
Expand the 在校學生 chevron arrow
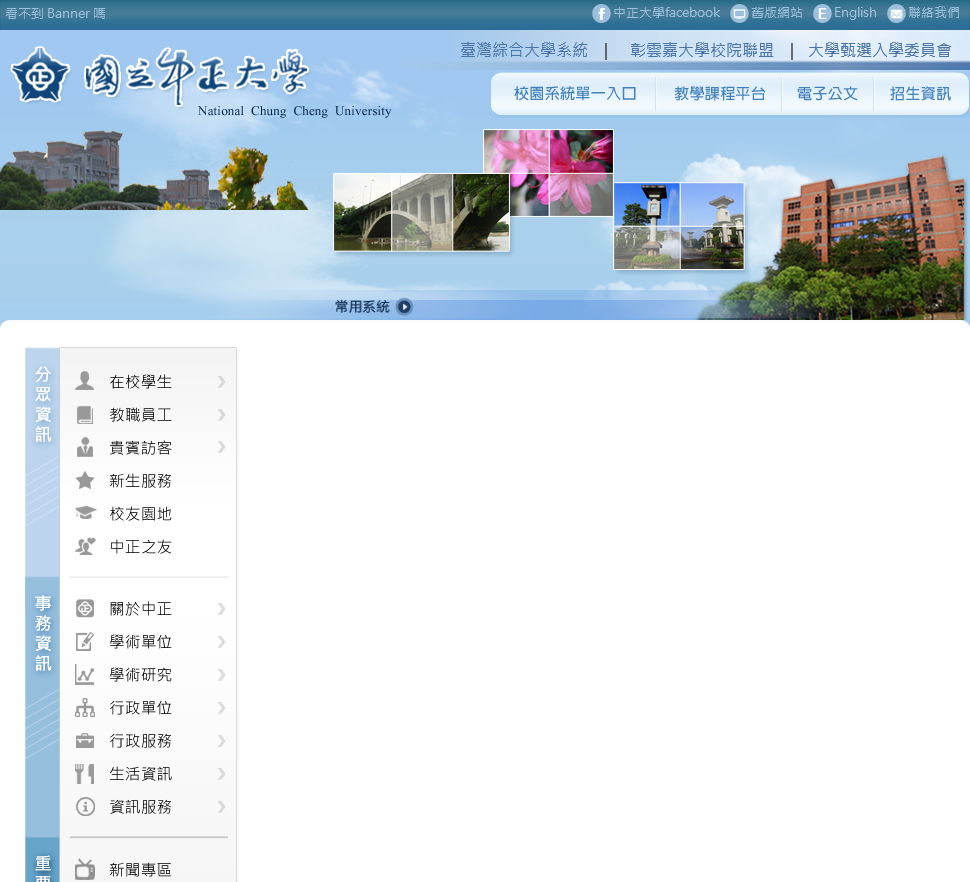(x=221, y=382)
